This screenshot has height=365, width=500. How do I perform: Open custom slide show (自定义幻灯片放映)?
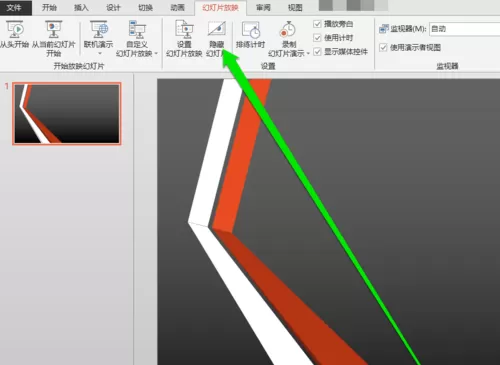click(x=137, y=39)
